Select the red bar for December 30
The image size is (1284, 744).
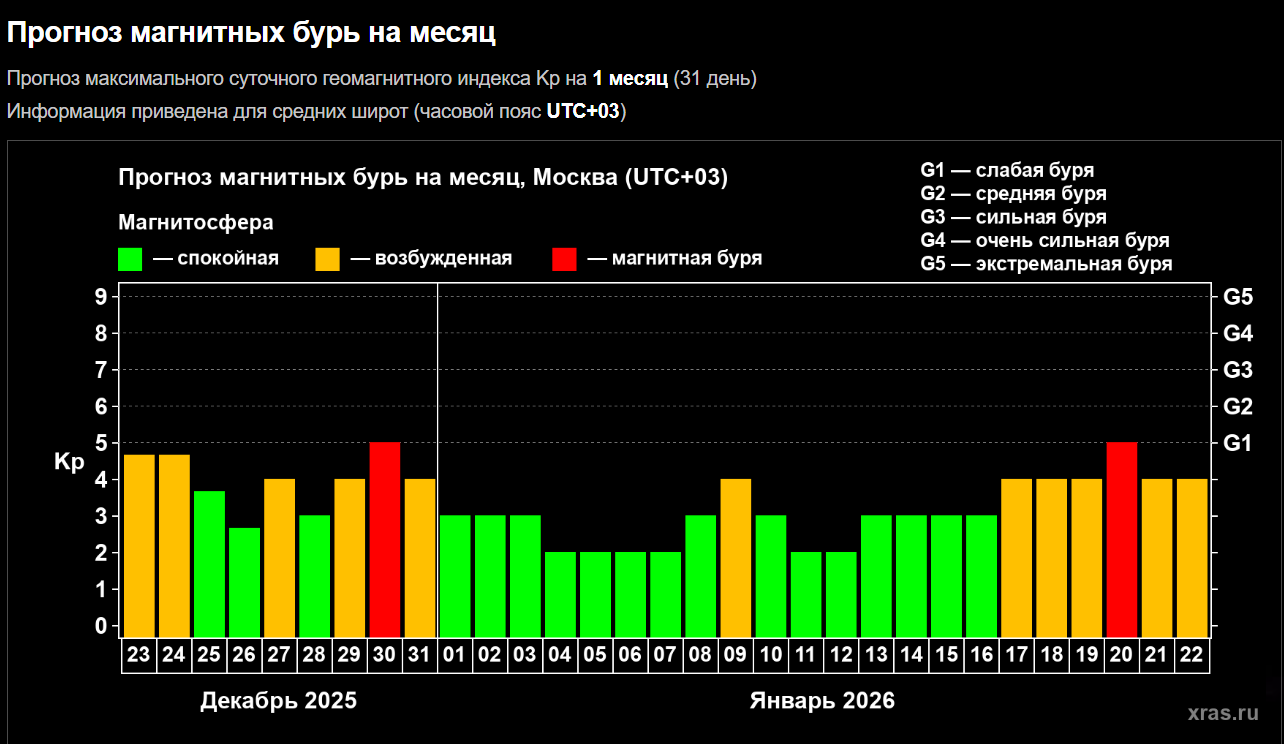[385, 539]
